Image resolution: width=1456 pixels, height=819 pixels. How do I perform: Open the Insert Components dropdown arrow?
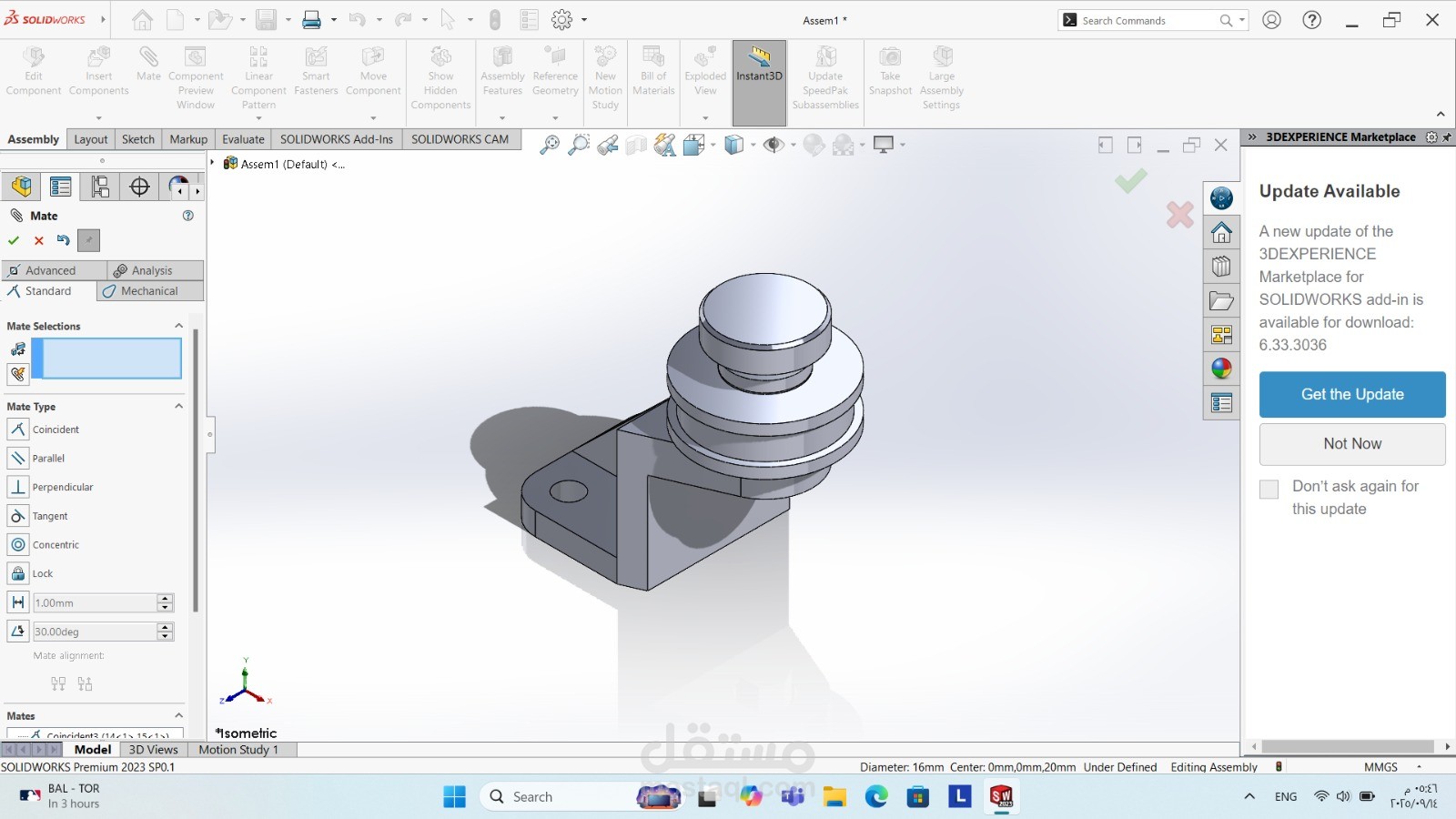point(98,117)
